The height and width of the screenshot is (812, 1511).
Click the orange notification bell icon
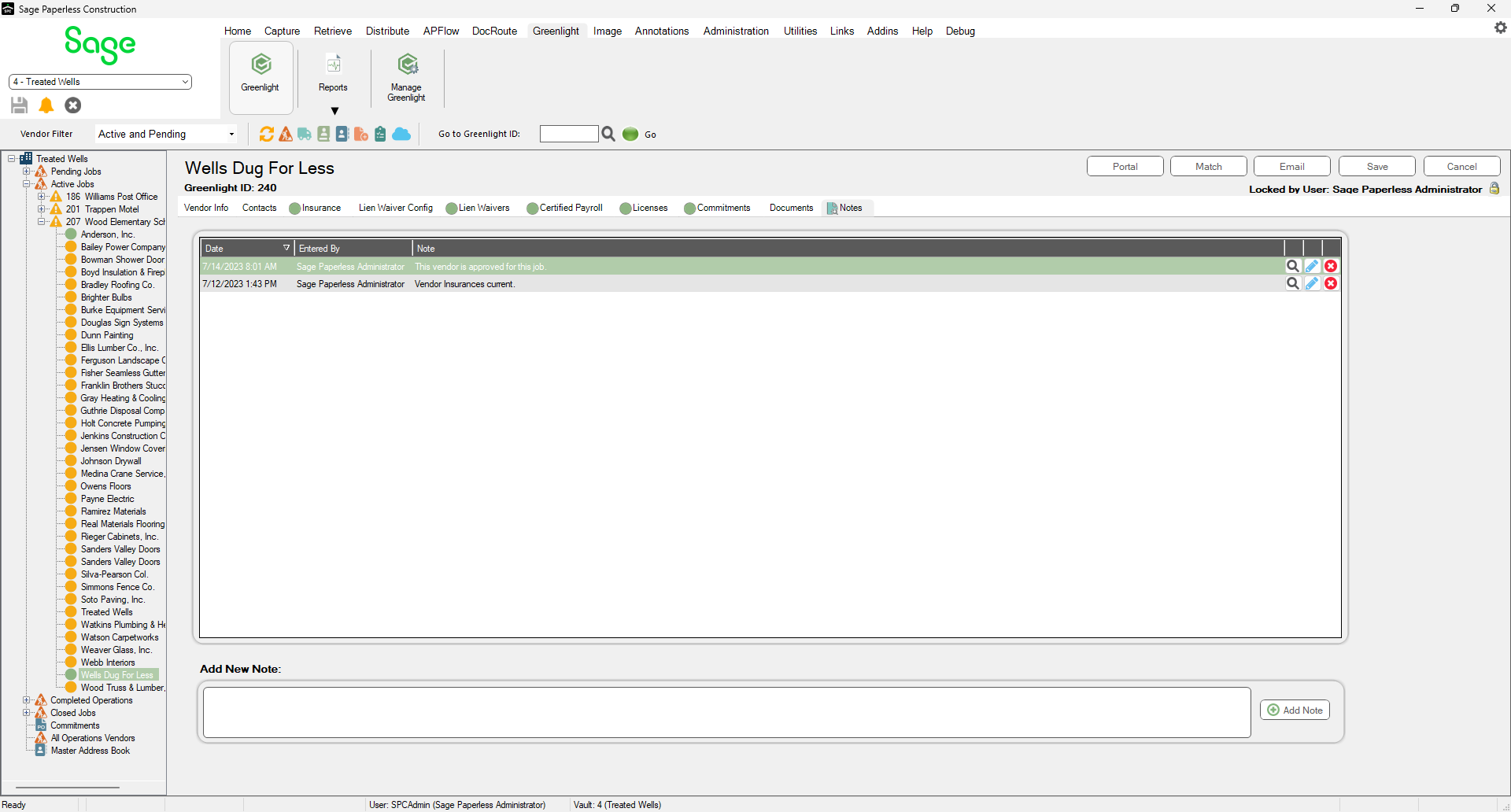pos(46,105)
